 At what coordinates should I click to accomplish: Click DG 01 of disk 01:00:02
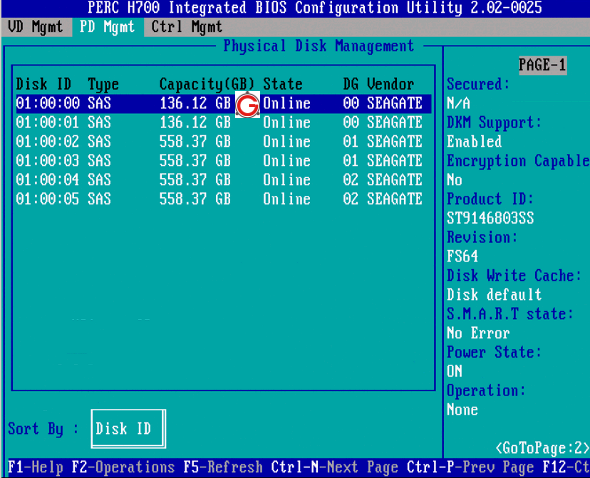click(351, 142)
